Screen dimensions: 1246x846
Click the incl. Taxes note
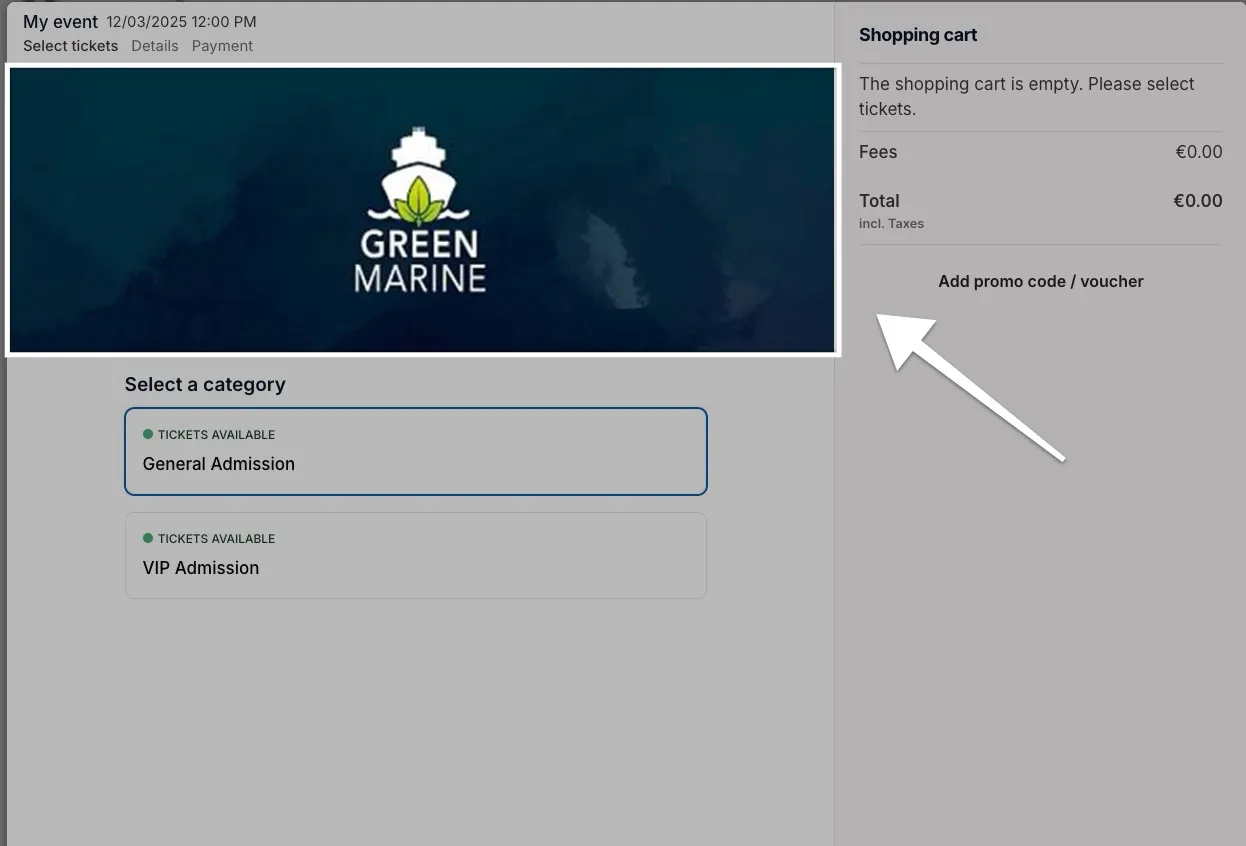click(891, 224)
